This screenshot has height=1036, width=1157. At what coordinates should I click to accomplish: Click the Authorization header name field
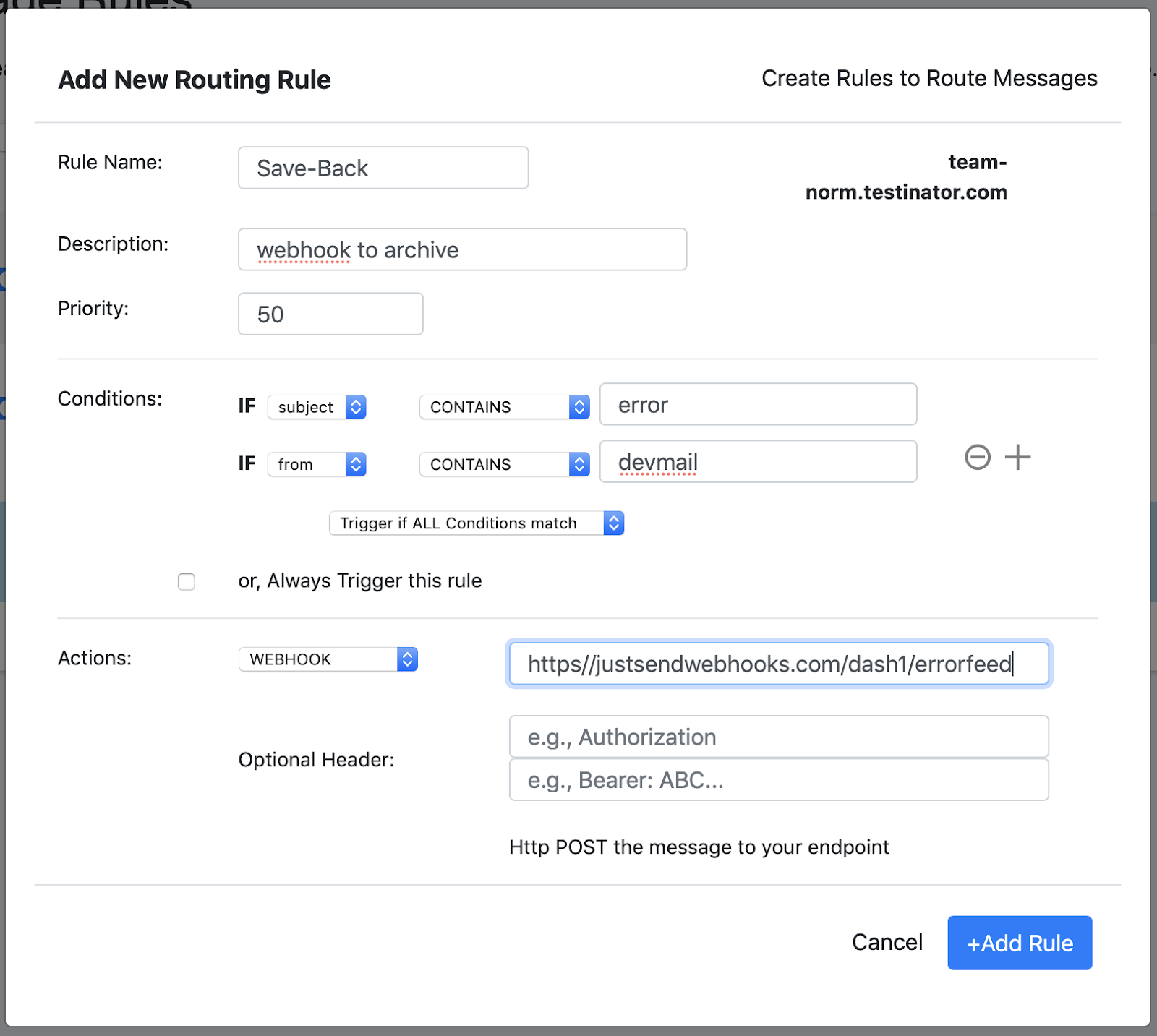coord(779,737)
